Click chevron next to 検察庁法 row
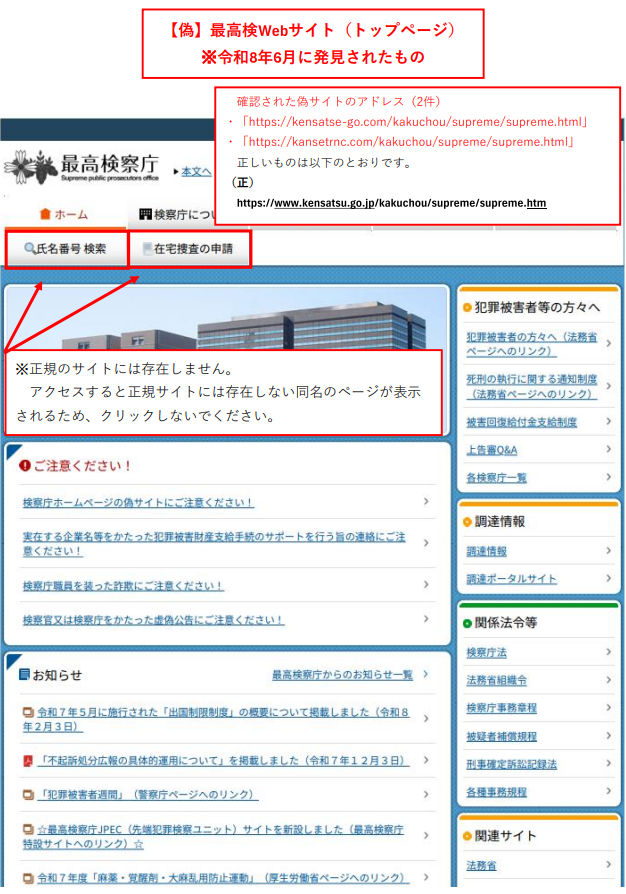Screen dimensions: 626x894 tap(609, 652)
